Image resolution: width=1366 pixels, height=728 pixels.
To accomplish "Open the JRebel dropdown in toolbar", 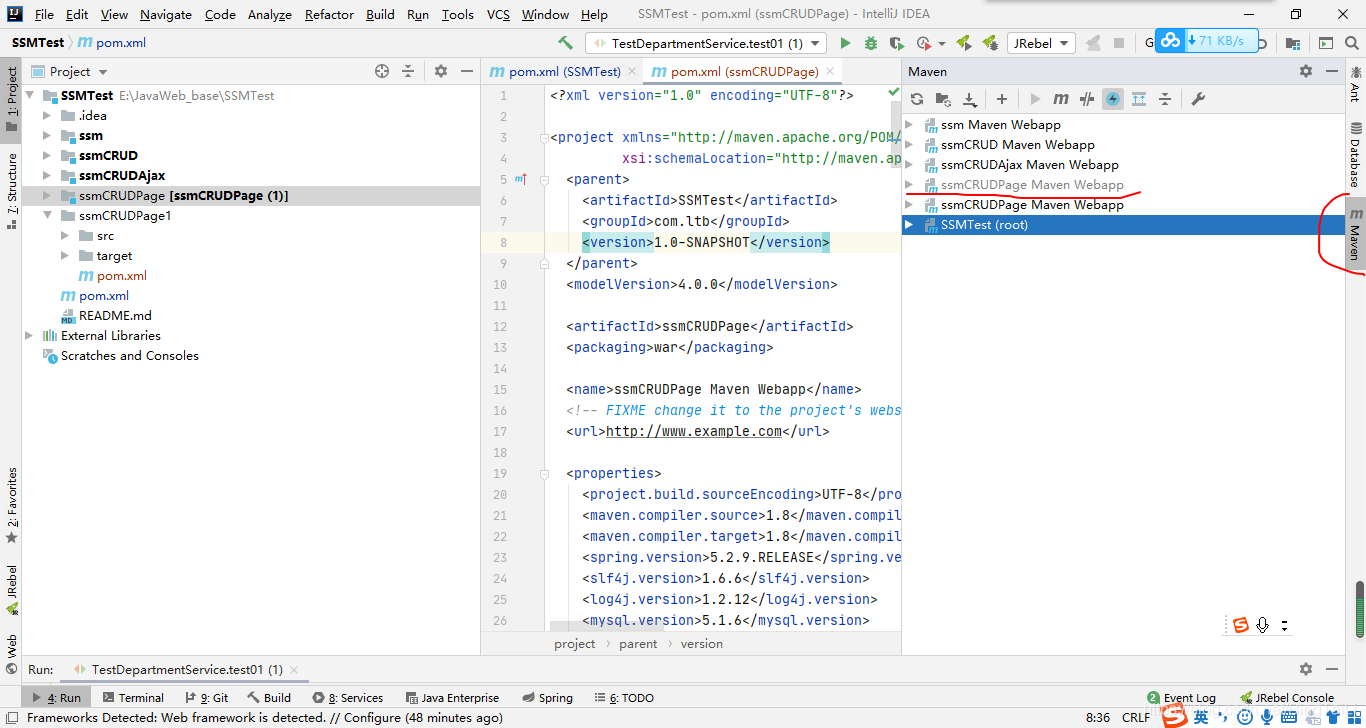I will pyautogui.click(x=1042, y=43).
